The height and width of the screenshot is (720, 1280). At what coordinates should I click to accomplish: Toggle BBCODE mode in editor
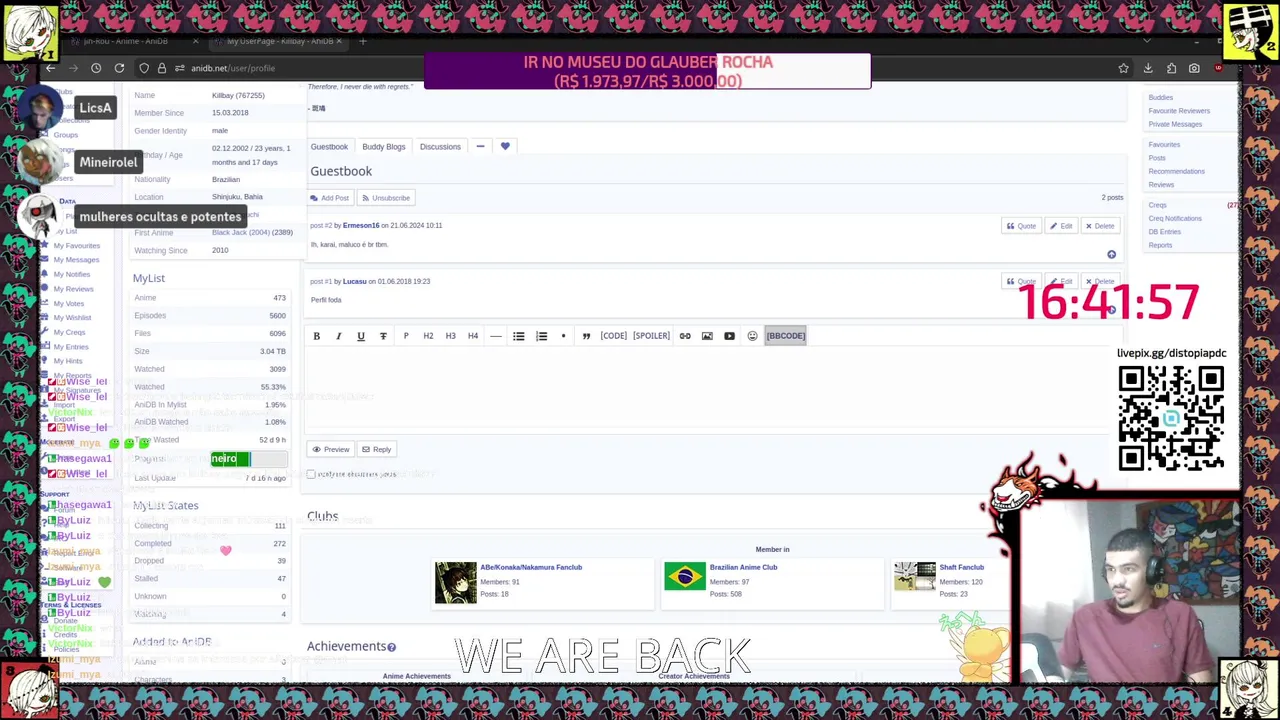[785, 336]
